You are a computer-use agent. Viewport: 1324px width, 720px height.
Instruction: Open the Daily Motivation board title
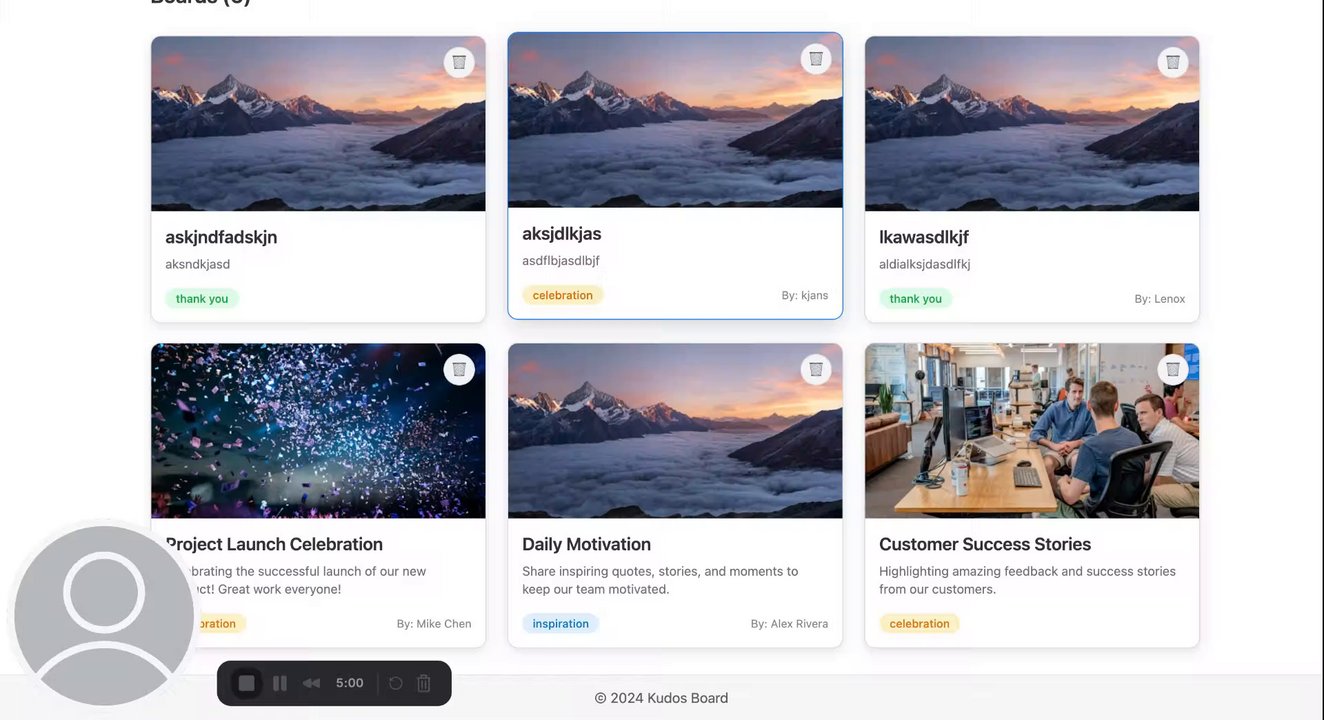pyautogui.click(x=586, y=544)
